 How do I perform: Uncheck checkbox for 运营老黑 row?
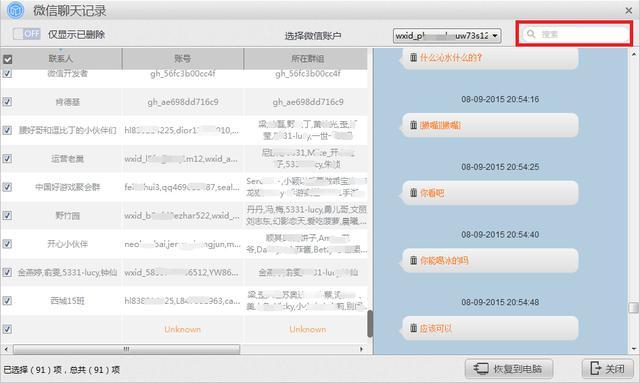tap(7, 158)
